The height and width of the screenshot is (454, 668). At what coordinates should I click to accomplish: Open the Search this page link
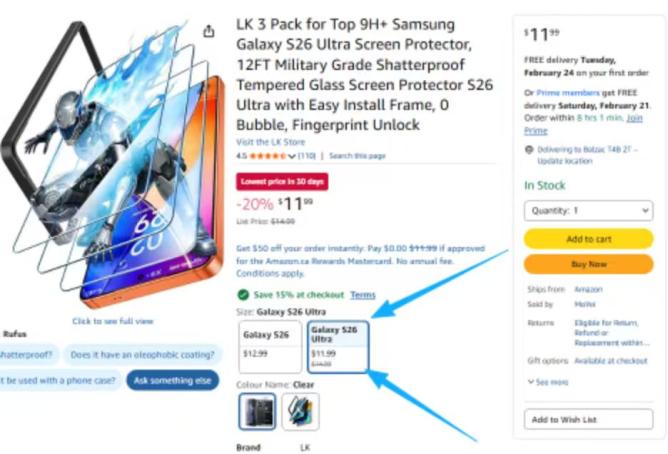coord(357,156)
